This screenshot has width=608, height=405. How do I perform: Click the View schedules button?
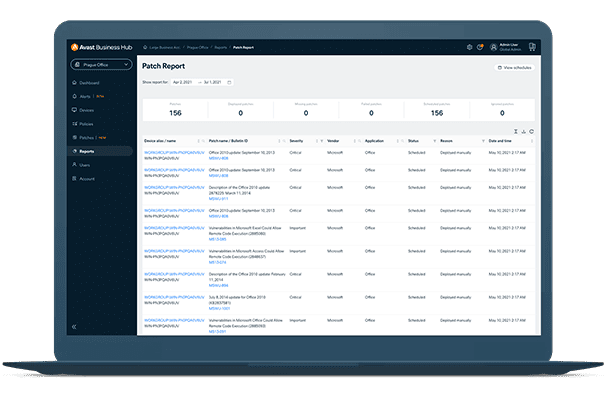(515, 68)
